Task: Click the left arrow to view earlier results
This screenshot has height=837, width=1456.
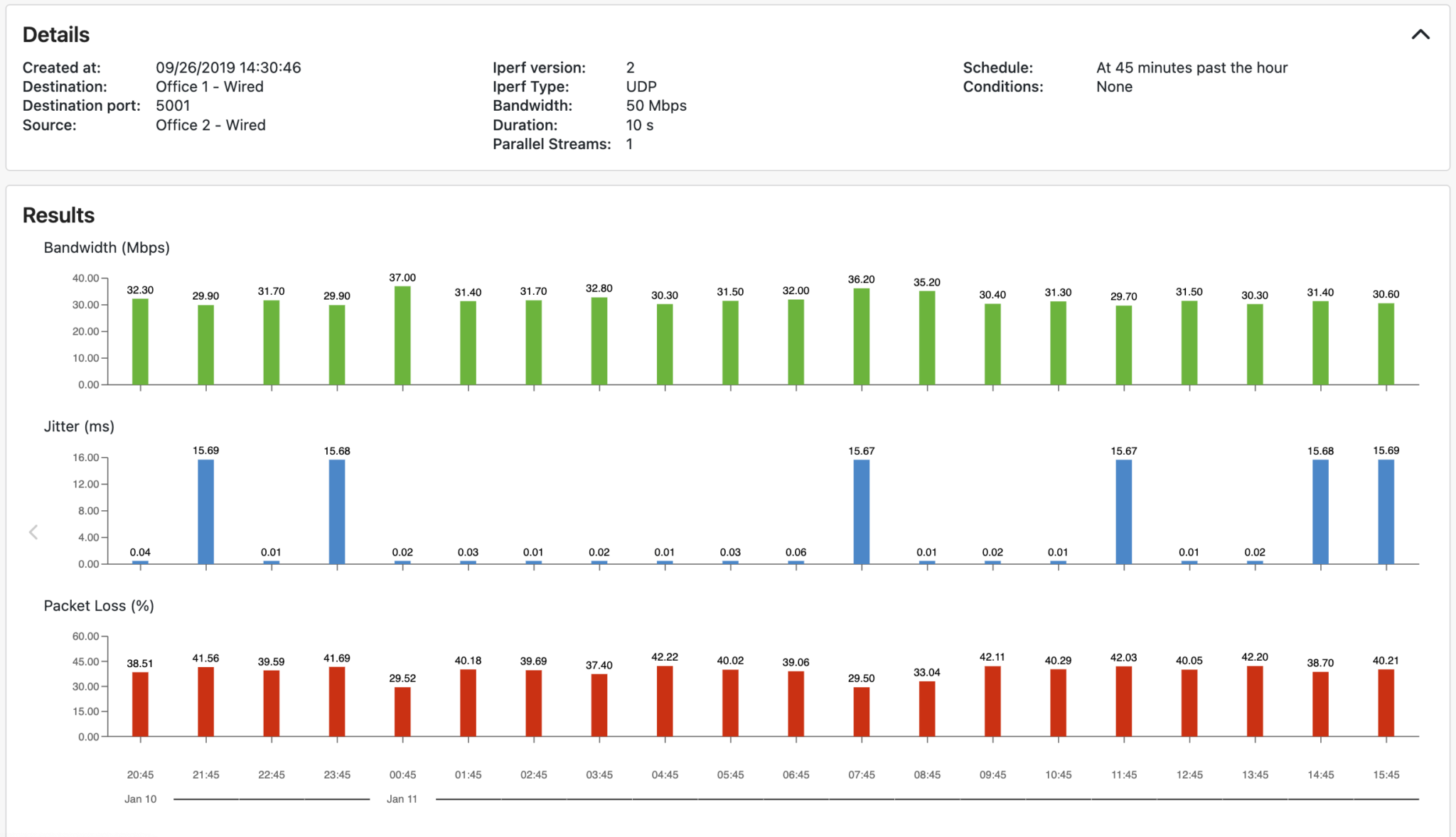Action: 33,531
